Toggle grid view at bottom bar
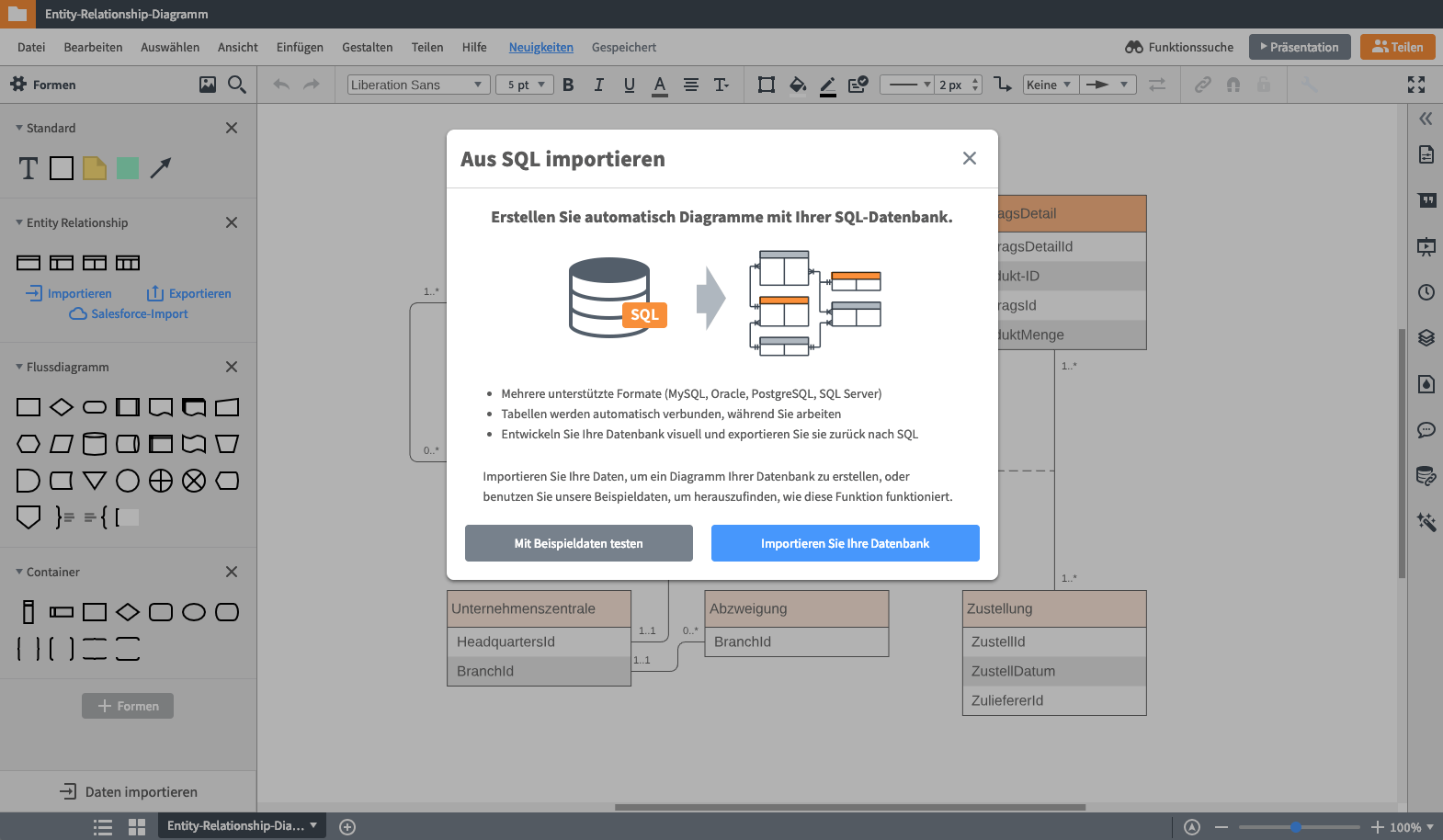 [137, 826]
